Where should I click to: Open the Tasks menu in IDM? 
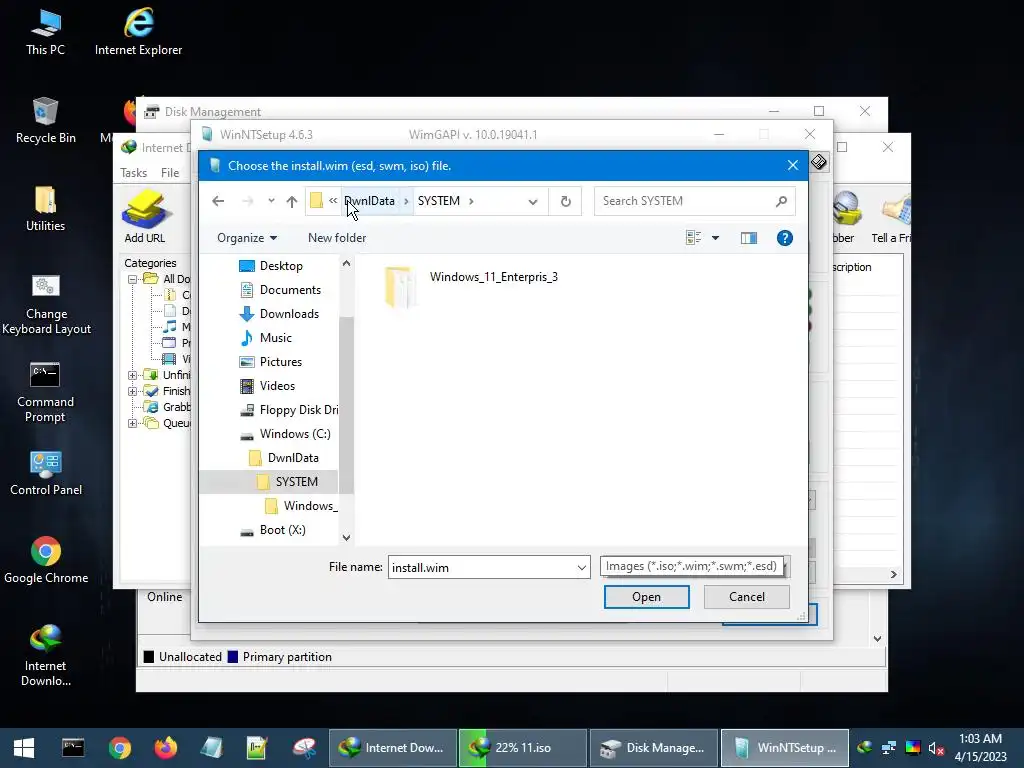click(x=133, y=173)
